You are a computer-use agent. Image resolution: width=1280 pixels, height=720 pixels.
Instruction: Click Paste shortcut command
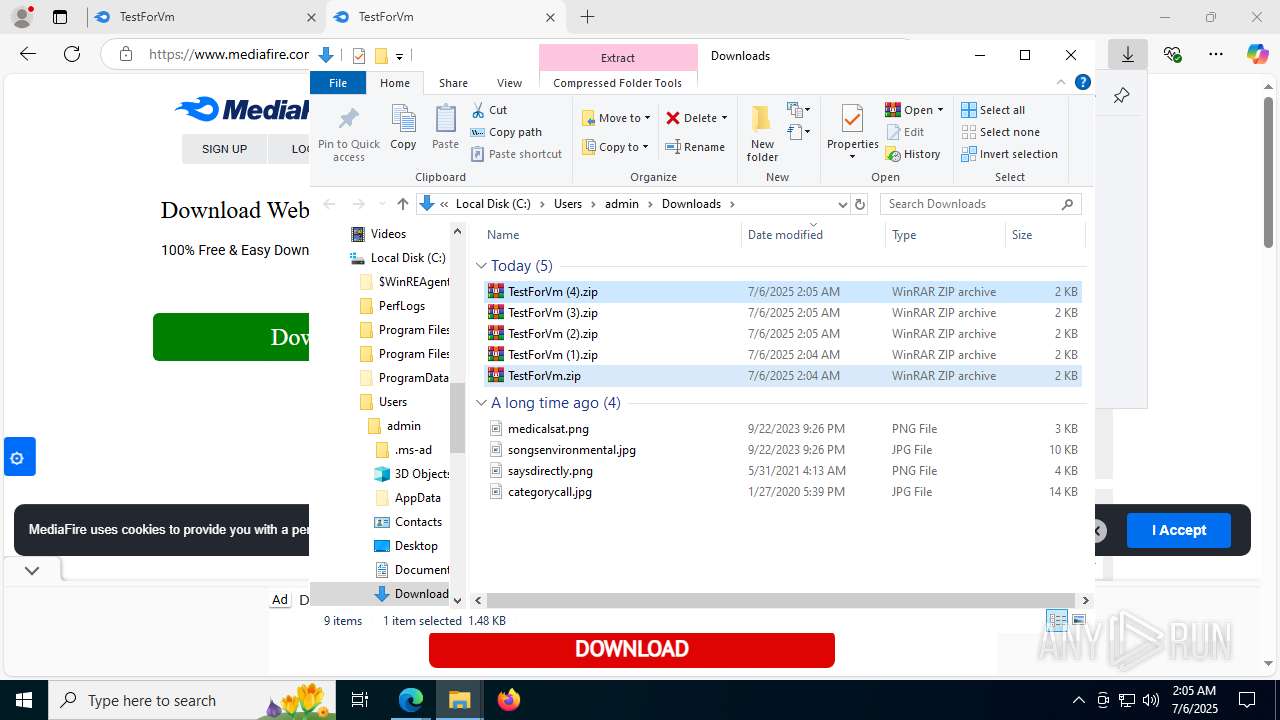[516, 154]
